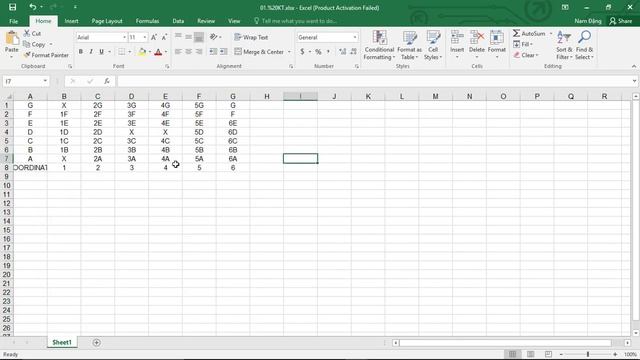Screen dimensions: 640x360
Task: Open the Insert Function fx dialog
Action: tap(107, 81)
